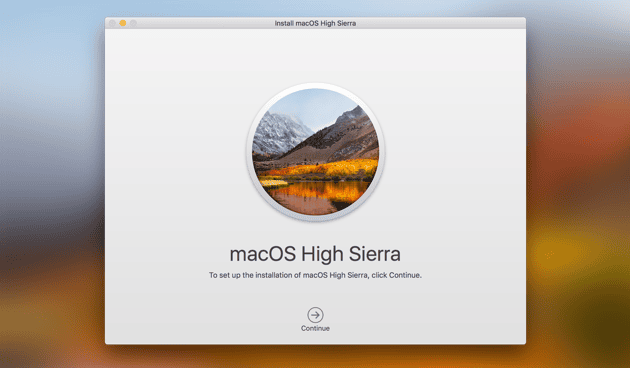Click the disabled zoom button in title bar
This screenshot has height=368, width=630.
click(x=133, y=23)
